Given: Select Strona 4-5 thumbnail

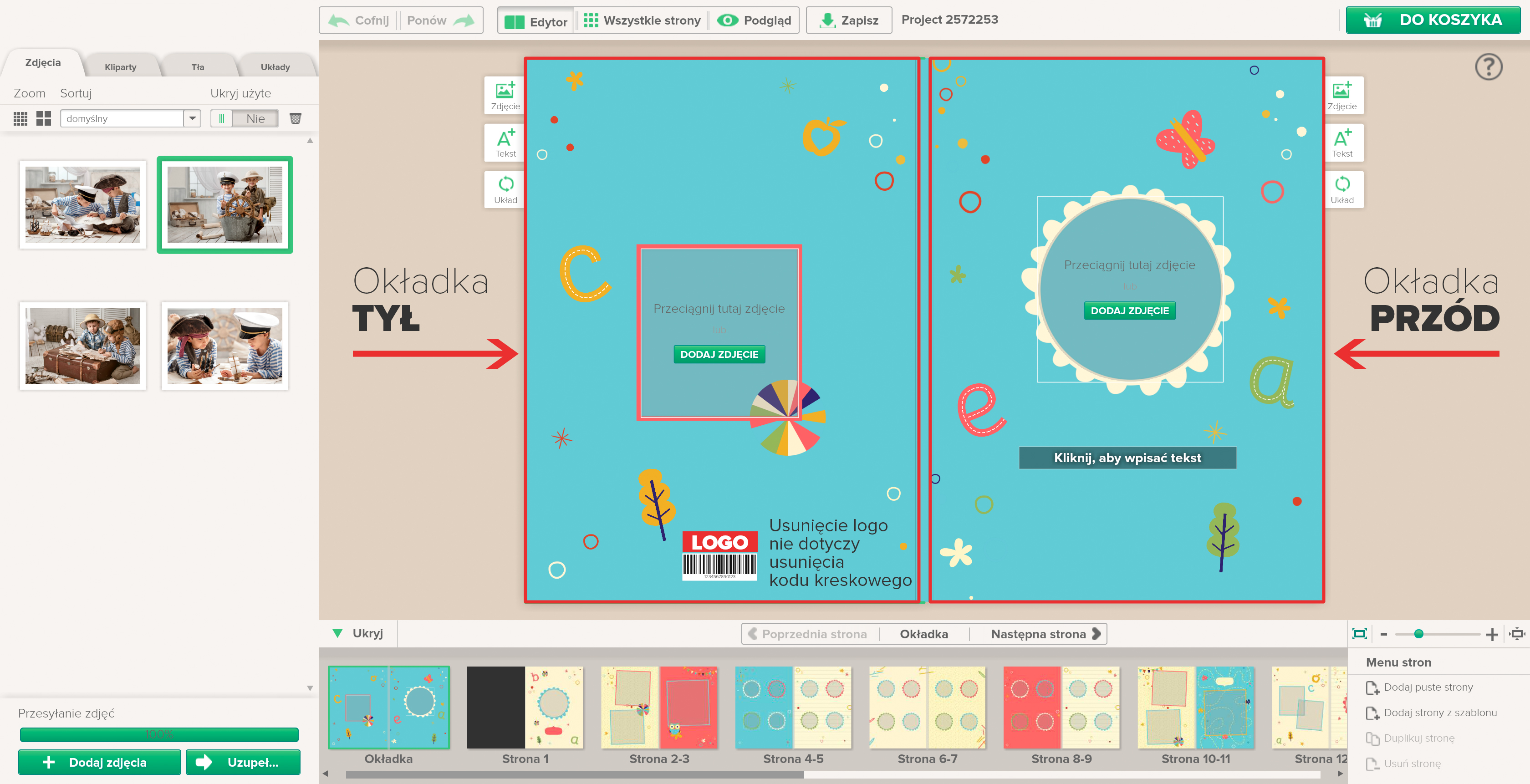Looking at the screenshot, I should point(793,707).
